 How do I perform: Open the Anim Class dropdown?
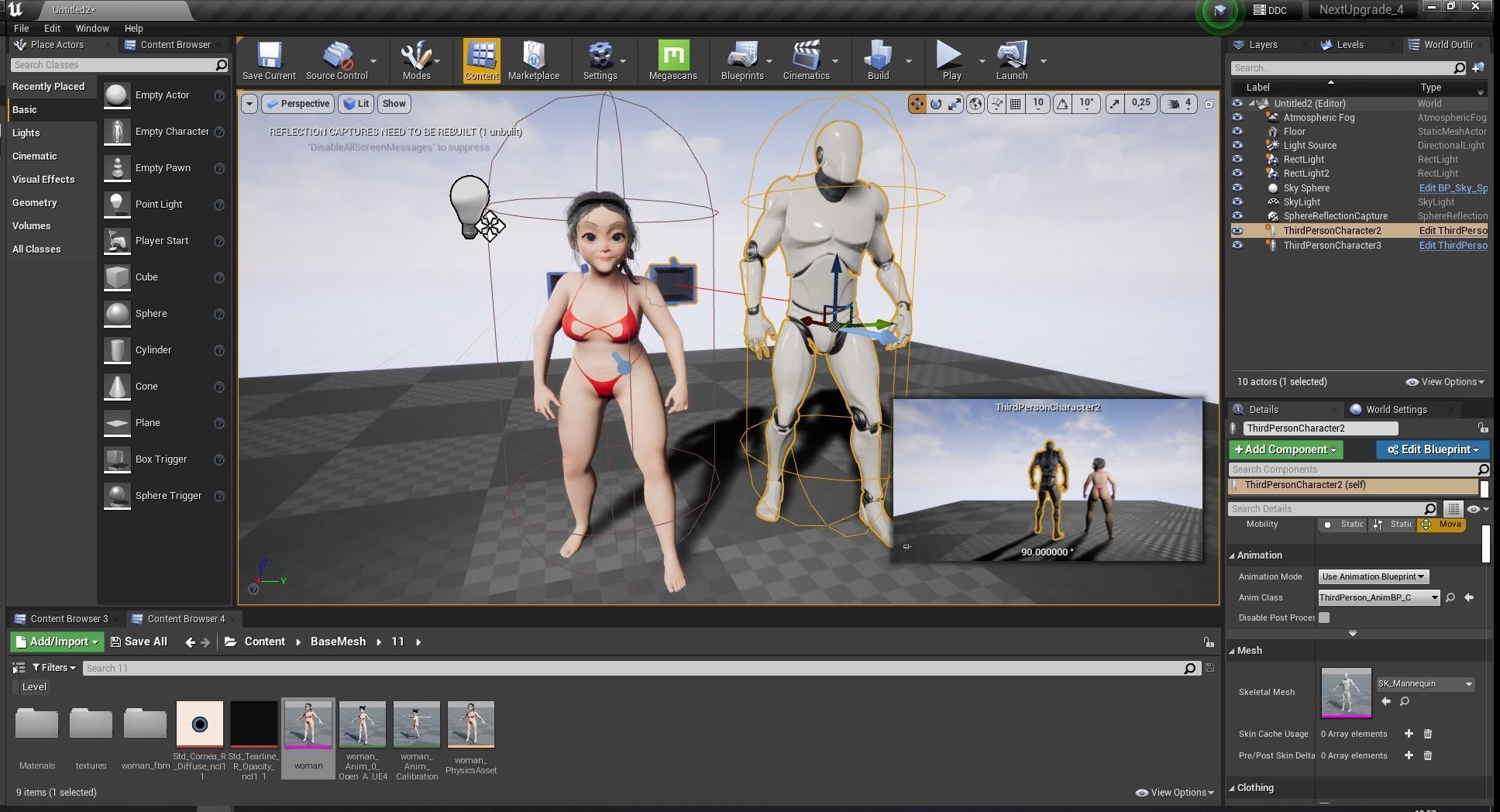(1379, 597)
